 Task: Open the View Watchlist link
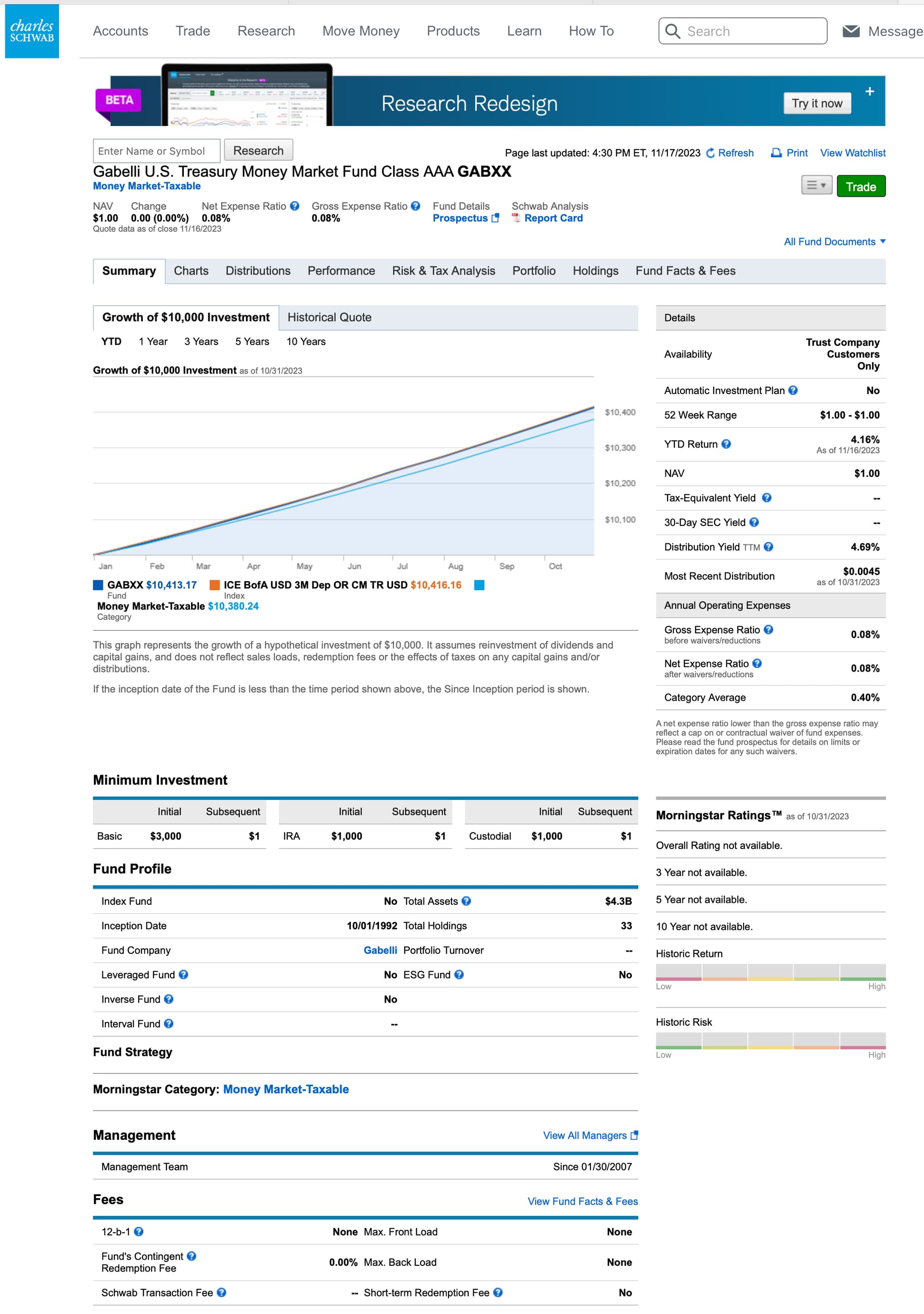852,153
